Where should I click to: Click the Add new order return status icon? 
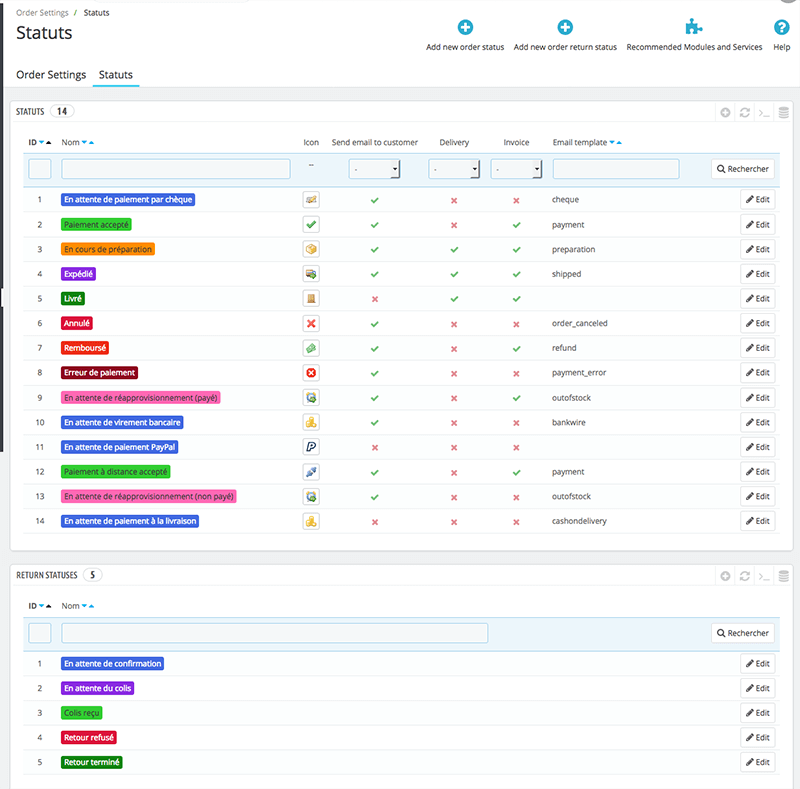point(565,28)
